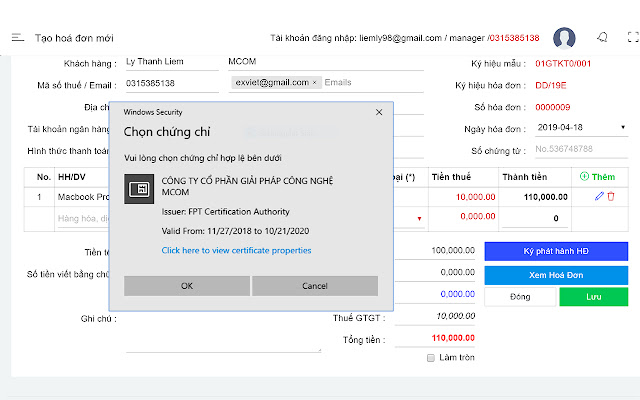
Task: Click the Macbook Pro item cell
Action: coord(83,197)
